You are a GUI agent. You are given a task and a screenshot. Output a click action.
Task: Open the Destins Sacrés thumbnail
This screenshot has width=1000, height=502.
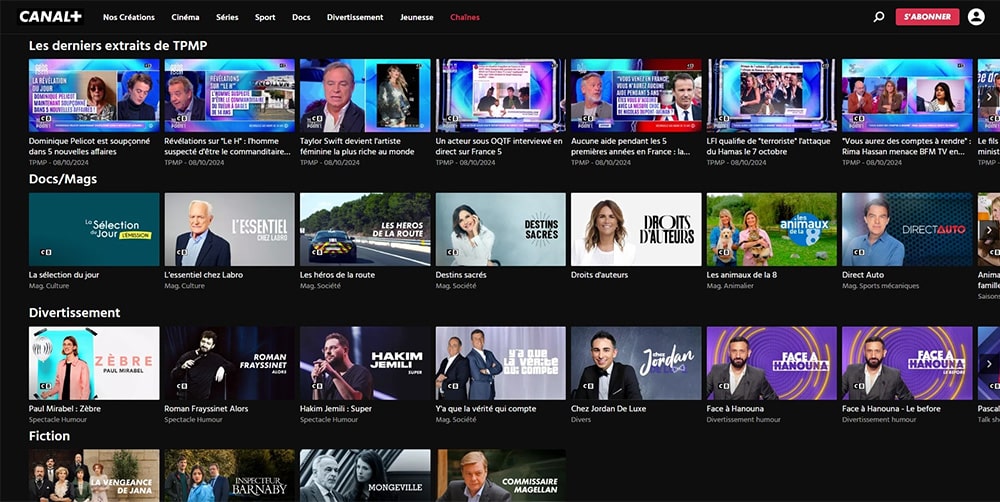tap(501, 230)
